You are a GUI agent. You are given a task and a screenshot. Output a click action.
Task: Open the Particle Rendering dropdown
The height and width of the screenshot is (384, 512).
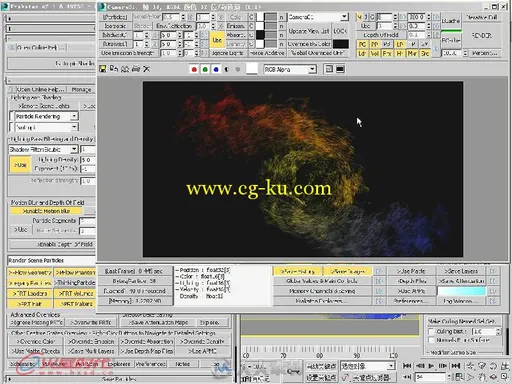click(44, 116)
